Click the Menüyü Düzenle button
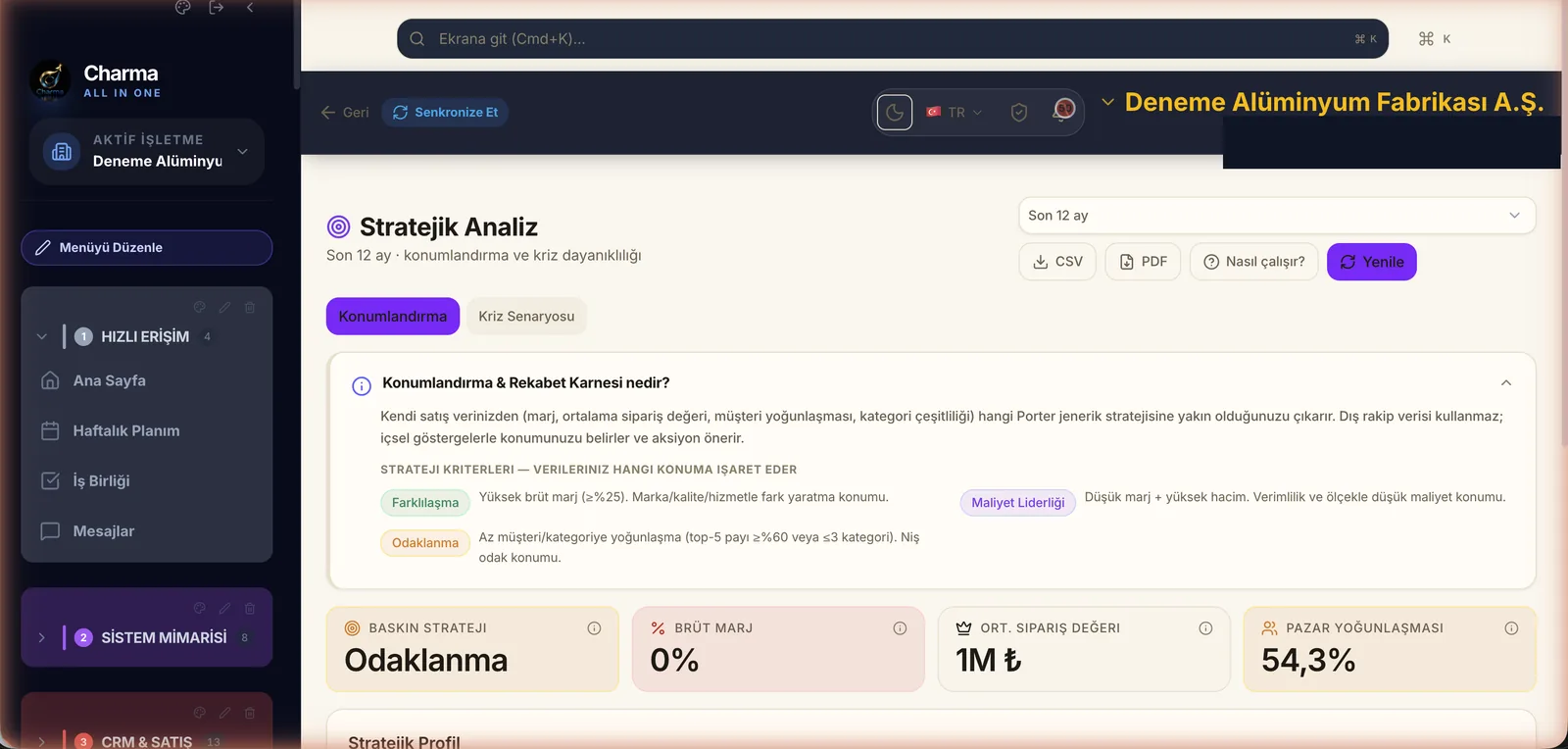The image size is (1568, 749). point(147,247)
